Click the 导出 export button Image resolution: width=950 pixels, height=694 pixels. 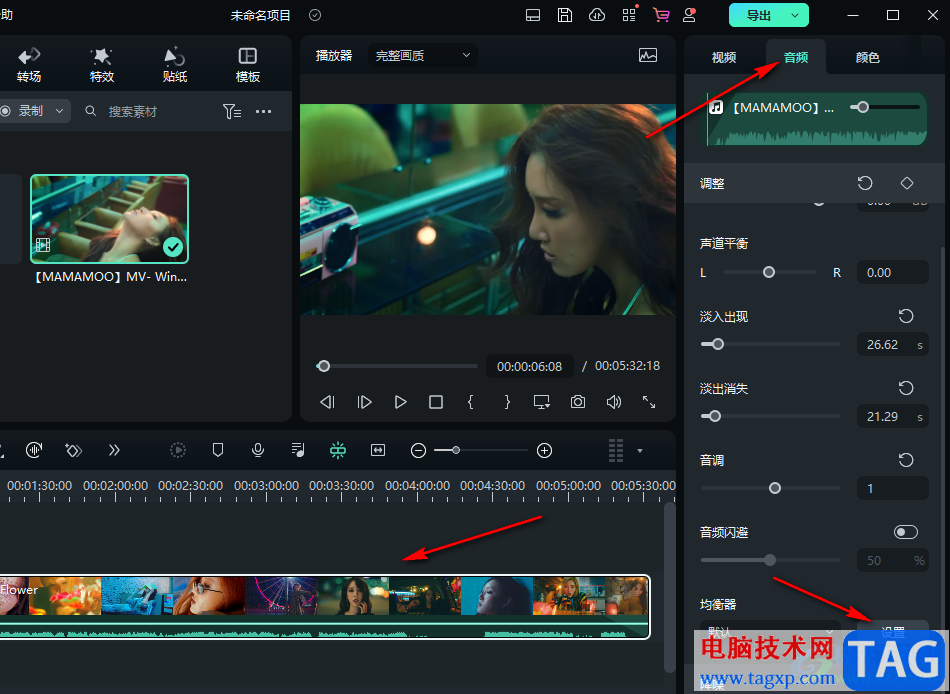759,16
